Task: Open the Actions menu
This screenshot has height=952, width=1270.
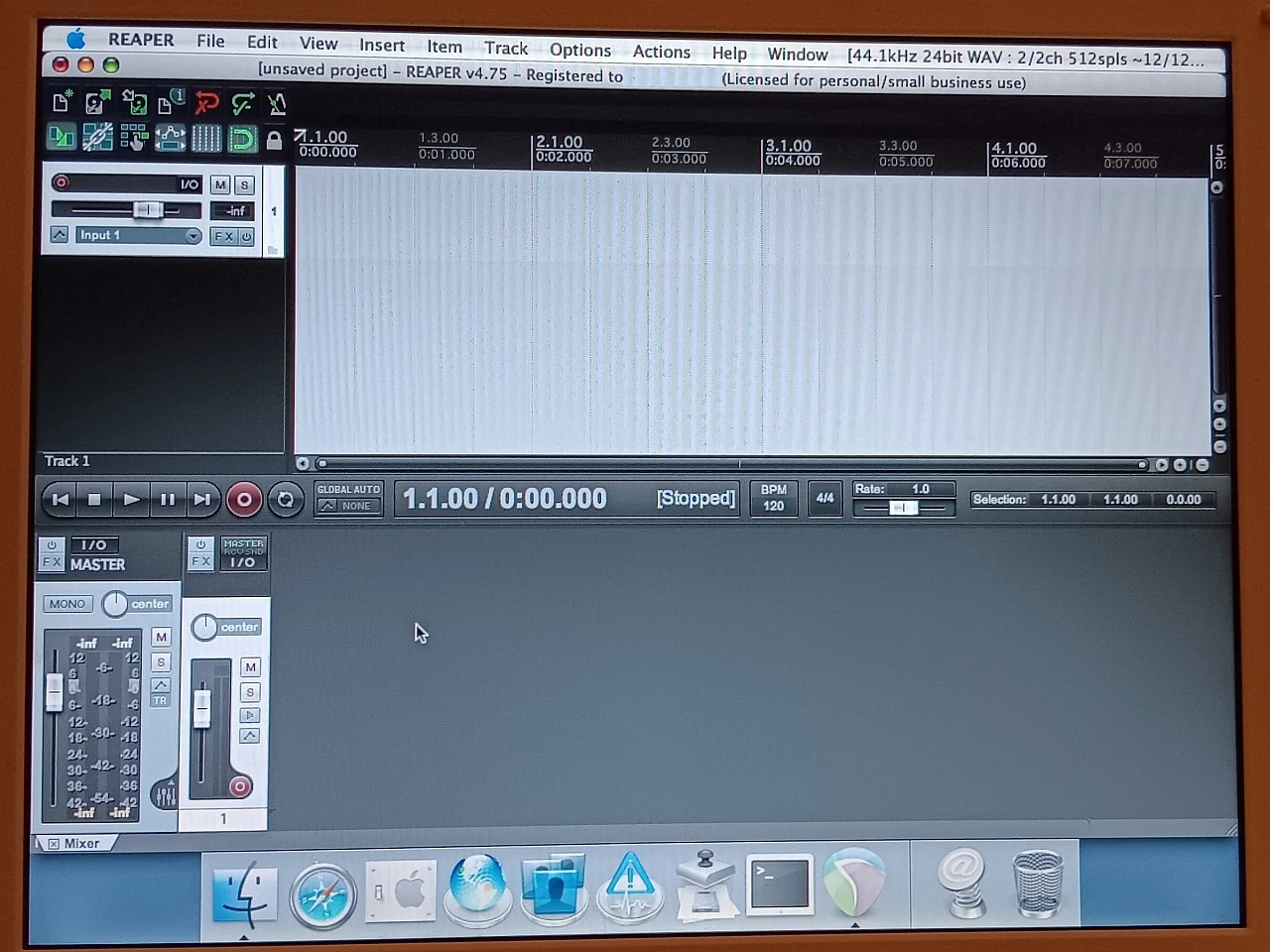Action: coord(662,52)
